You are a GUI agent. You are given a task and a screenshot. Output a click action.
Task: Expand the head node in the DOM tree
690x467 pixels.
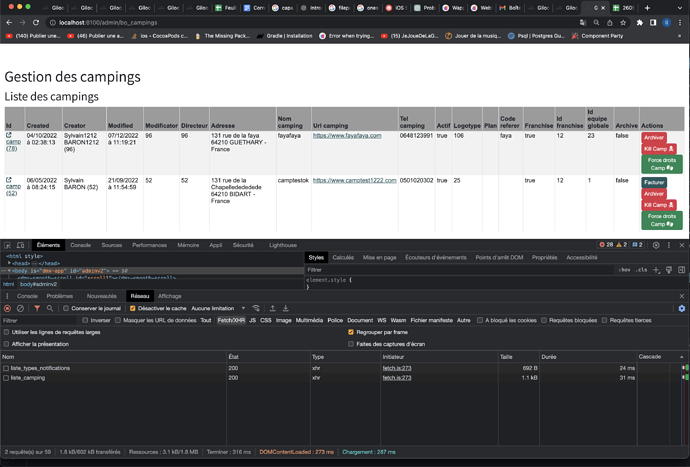pyautogui.click(x=9, y=263)
